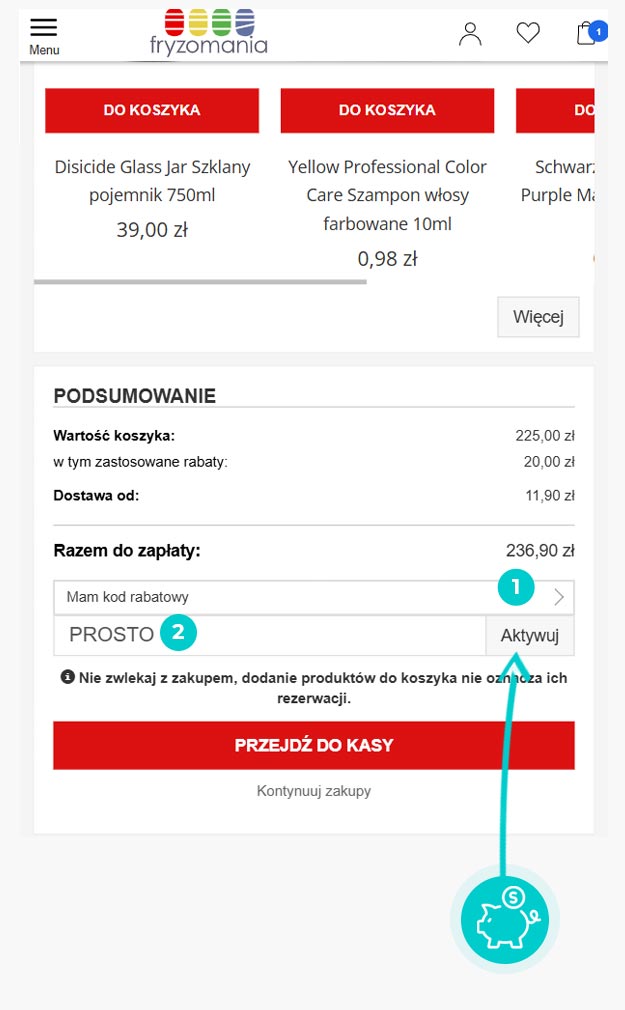Open the wishlist heart icon
Screen dimensions: 625x1010
click(x=528, y=33)
